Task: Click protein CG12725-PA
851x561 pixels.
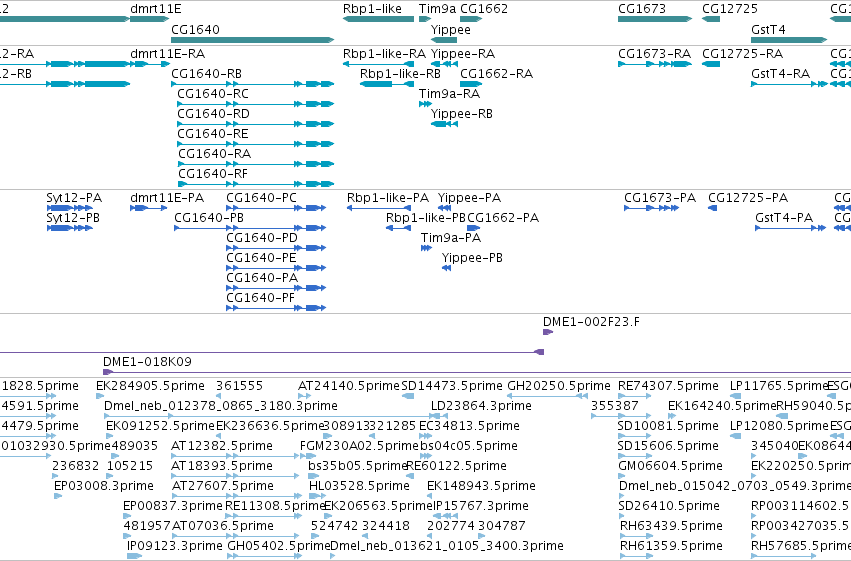Action: pos(713,208)
